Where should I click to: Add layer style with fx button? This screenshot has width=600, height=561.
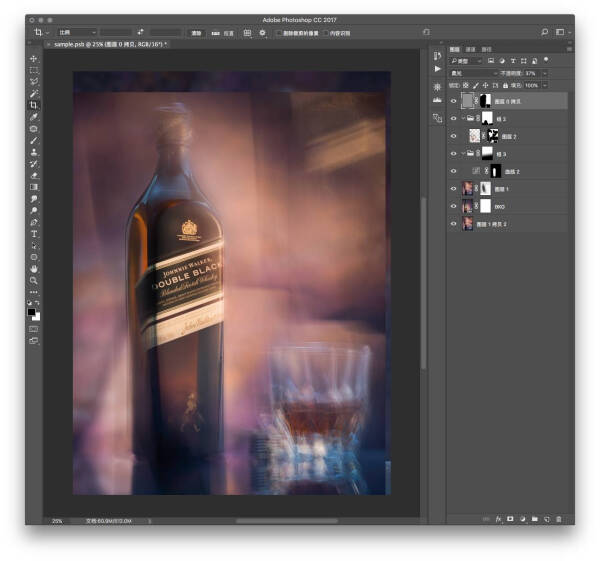coord(498,519)
